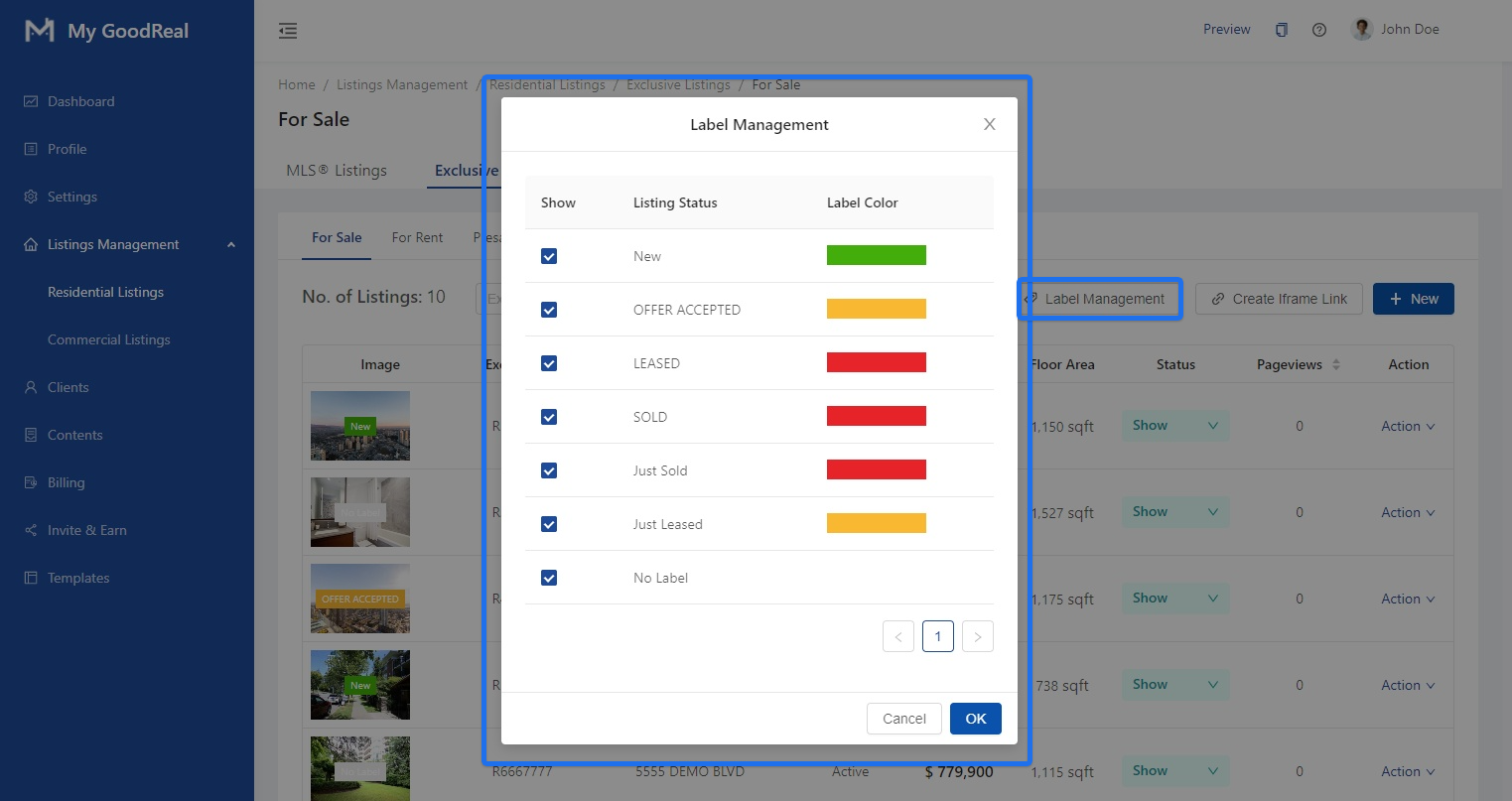
Task: Click the Clients person icon
Action: 31,387
